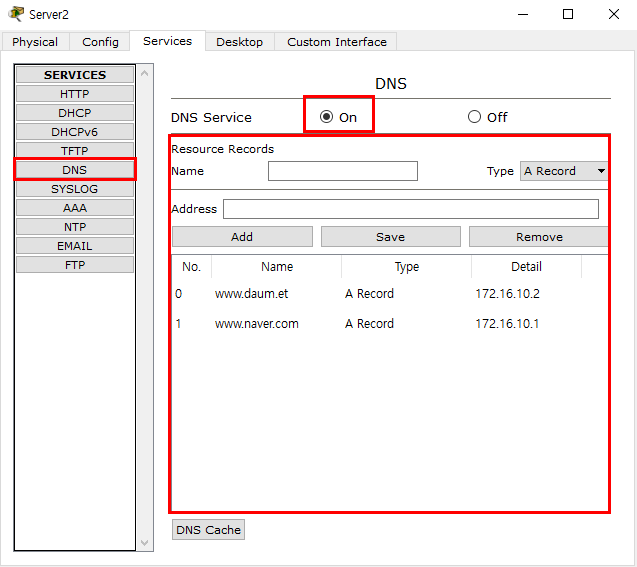Click the 172.16.10.2 detail cell
Viewport: 637px width, 567px height.
(x=507, y=294)
